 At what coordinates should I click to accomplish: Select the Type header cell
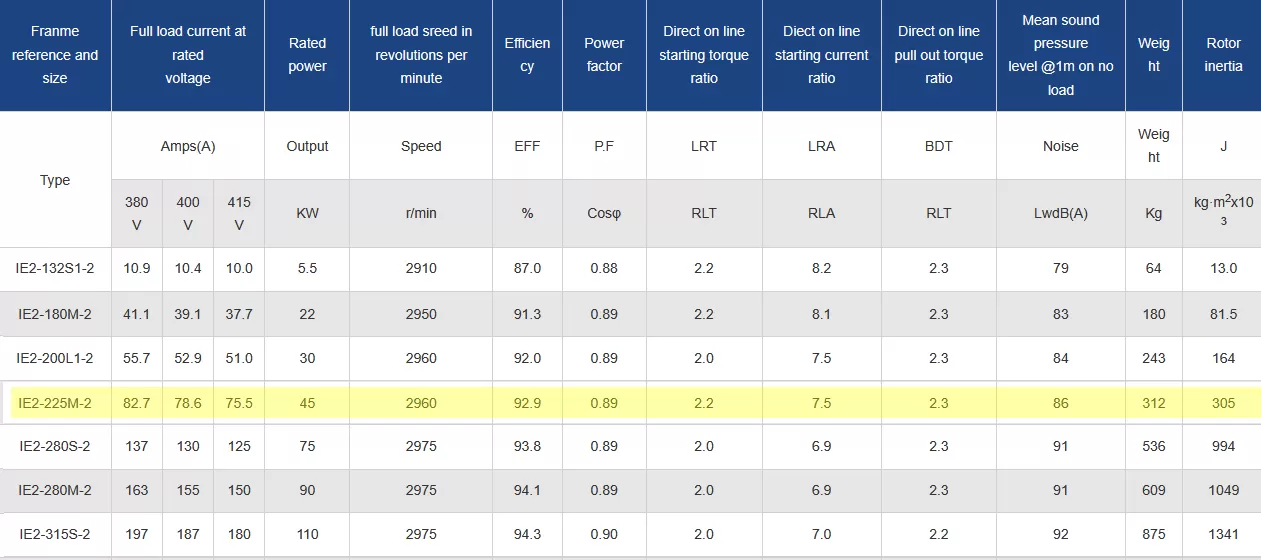pos(55,180)
